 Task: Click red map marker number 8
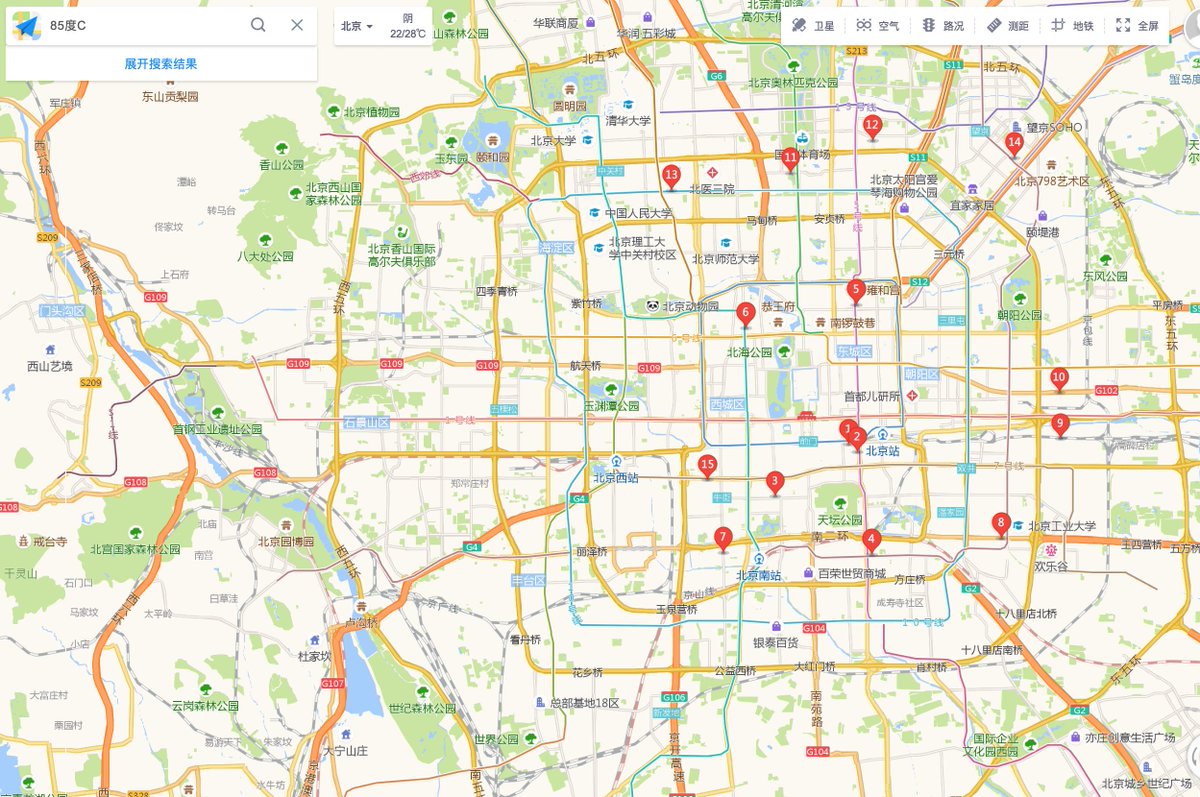point(1000,524)
